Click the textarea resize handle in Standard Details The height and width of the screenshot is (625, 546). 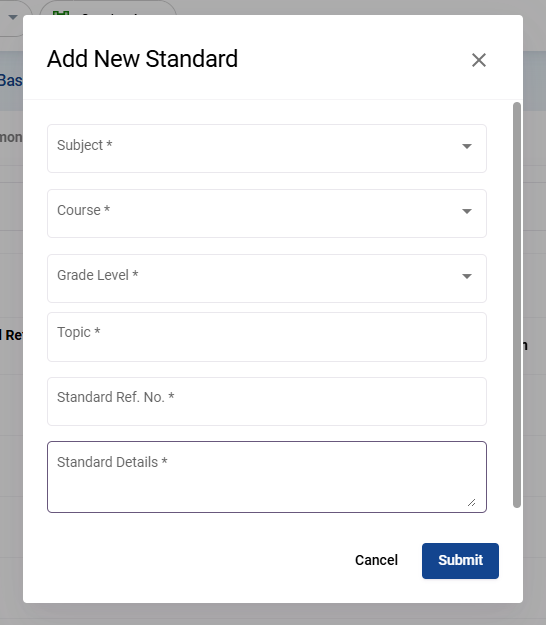pos(471,503)
